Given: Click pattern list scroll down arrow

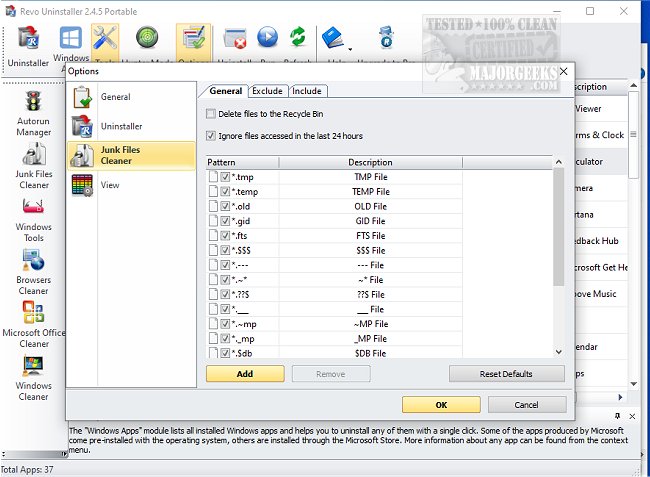Looking at the screenshot, I should pyautogui.click(x=559, y=352).
